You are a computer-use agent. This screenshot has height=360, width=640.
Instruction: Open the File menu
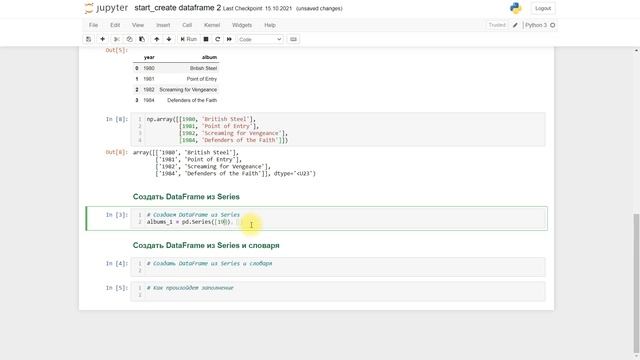[x=93, y=25]
